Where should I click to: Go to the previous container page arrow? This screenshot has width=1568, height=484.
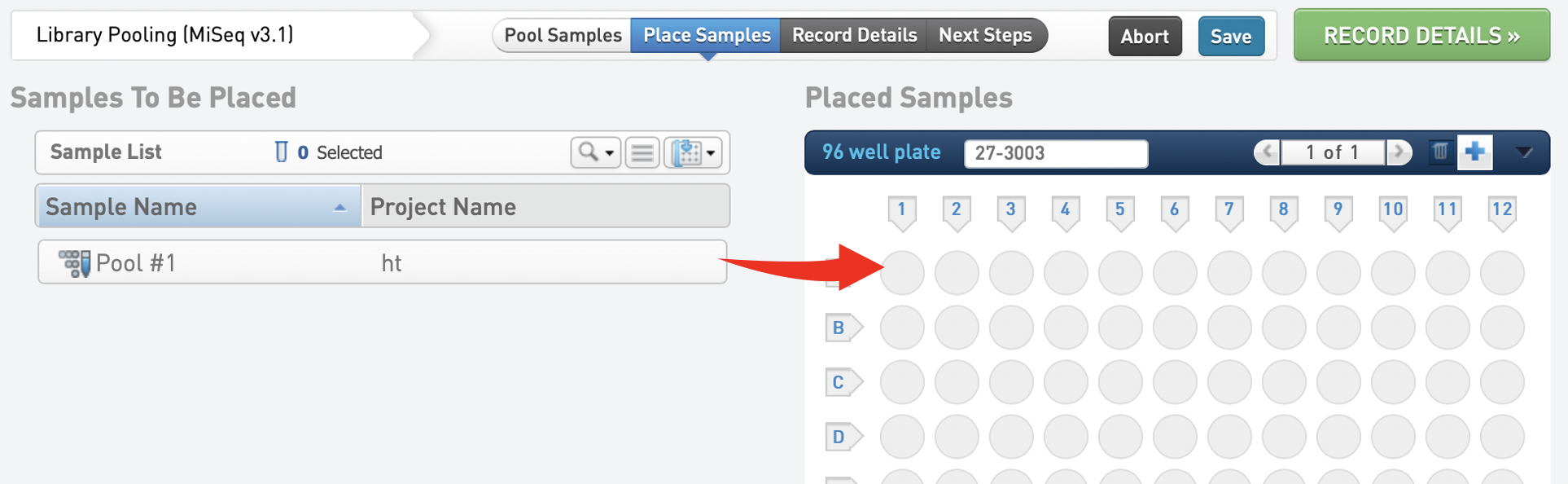click(x=1267, y=152)
